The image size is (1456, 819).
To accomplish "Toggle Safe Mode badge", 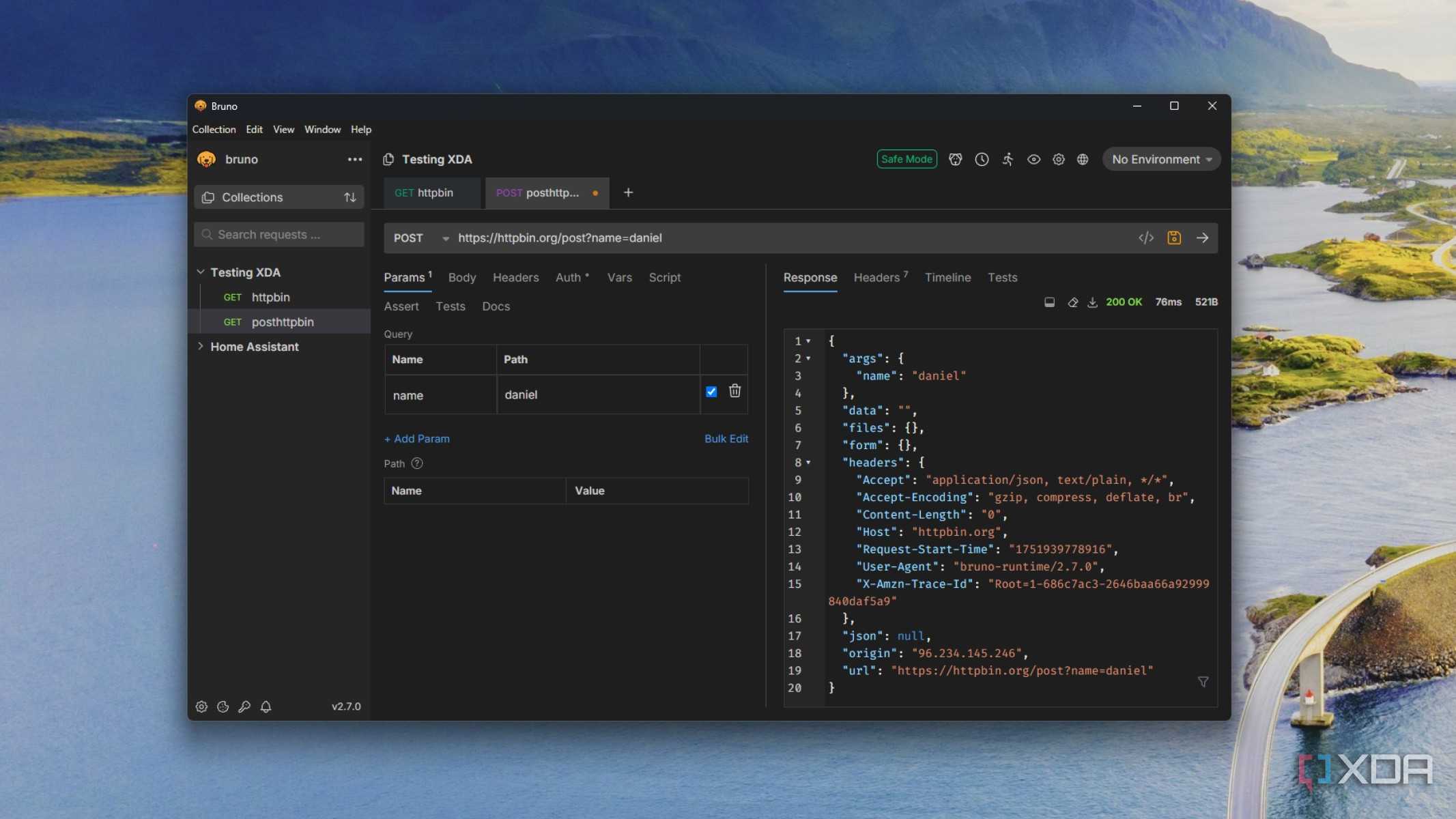I will pyautogui.click(x=907, y=159).
